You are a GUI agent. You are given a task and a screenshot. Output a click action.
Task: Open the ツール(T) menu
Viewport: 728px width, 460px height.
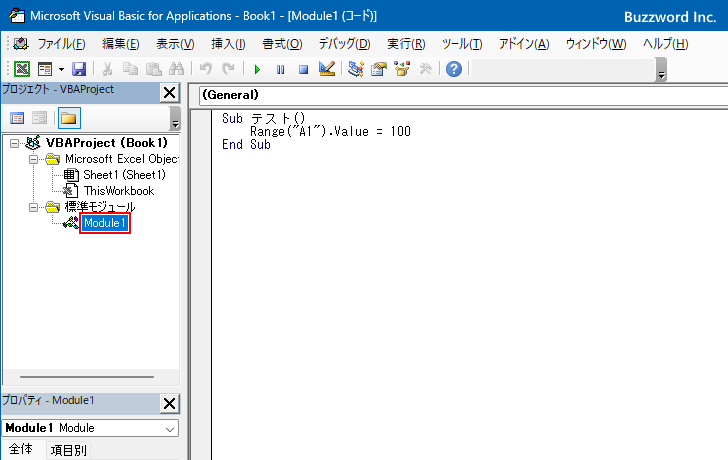(x=462, y=44)
